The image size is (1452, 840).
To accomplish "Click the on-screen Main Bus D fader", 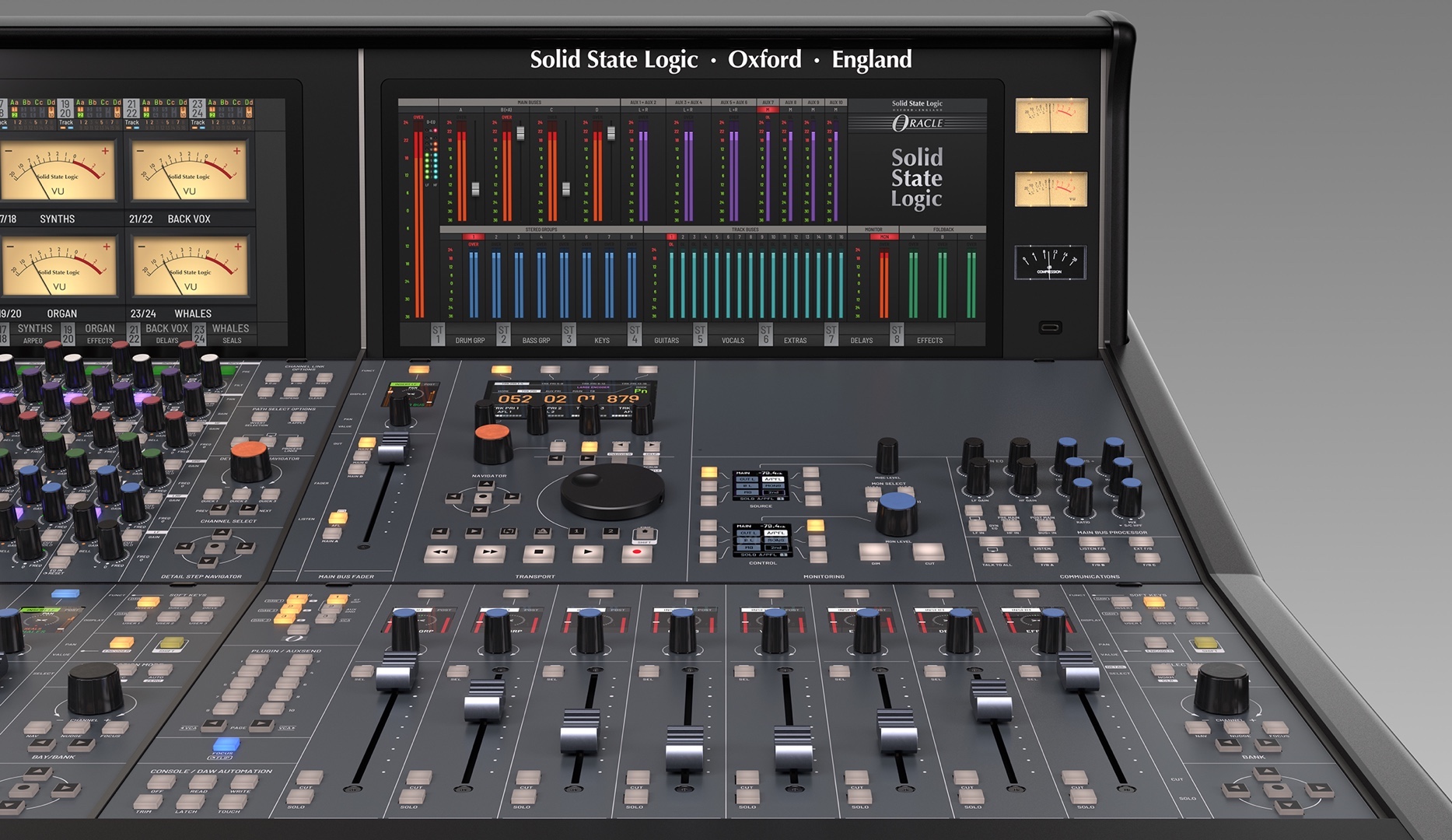I will pyautogui.click(x=611, y=133).
